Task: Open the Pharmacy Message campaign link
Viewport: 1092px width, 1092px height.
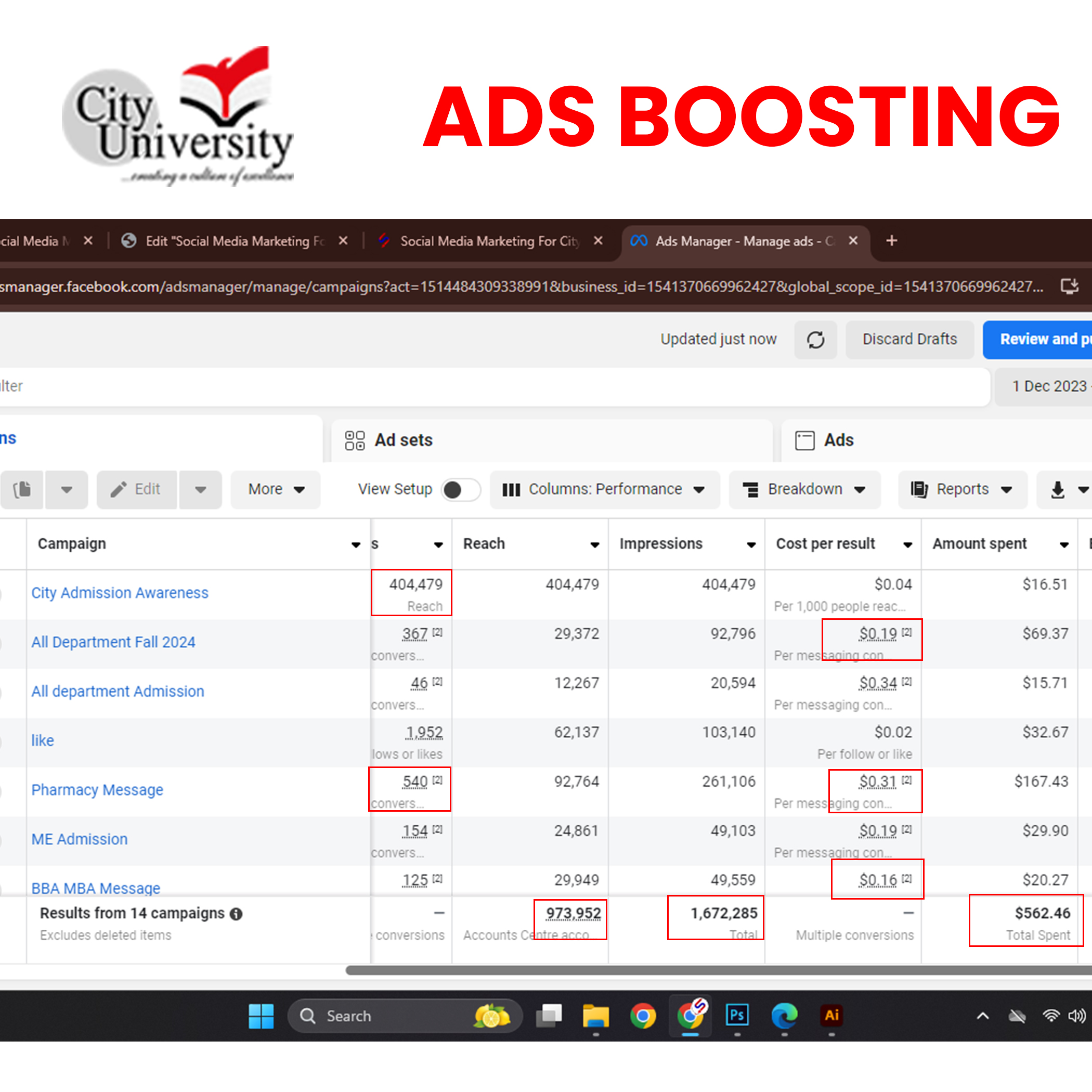Action: pyautogui.click(x=97, y=789)
